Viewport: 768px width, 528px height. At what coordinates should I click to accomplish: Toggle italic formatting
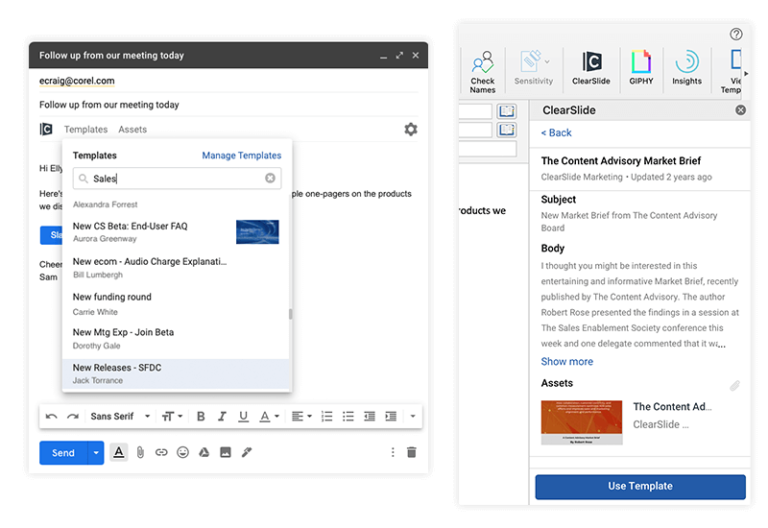(x=222, y=416)
